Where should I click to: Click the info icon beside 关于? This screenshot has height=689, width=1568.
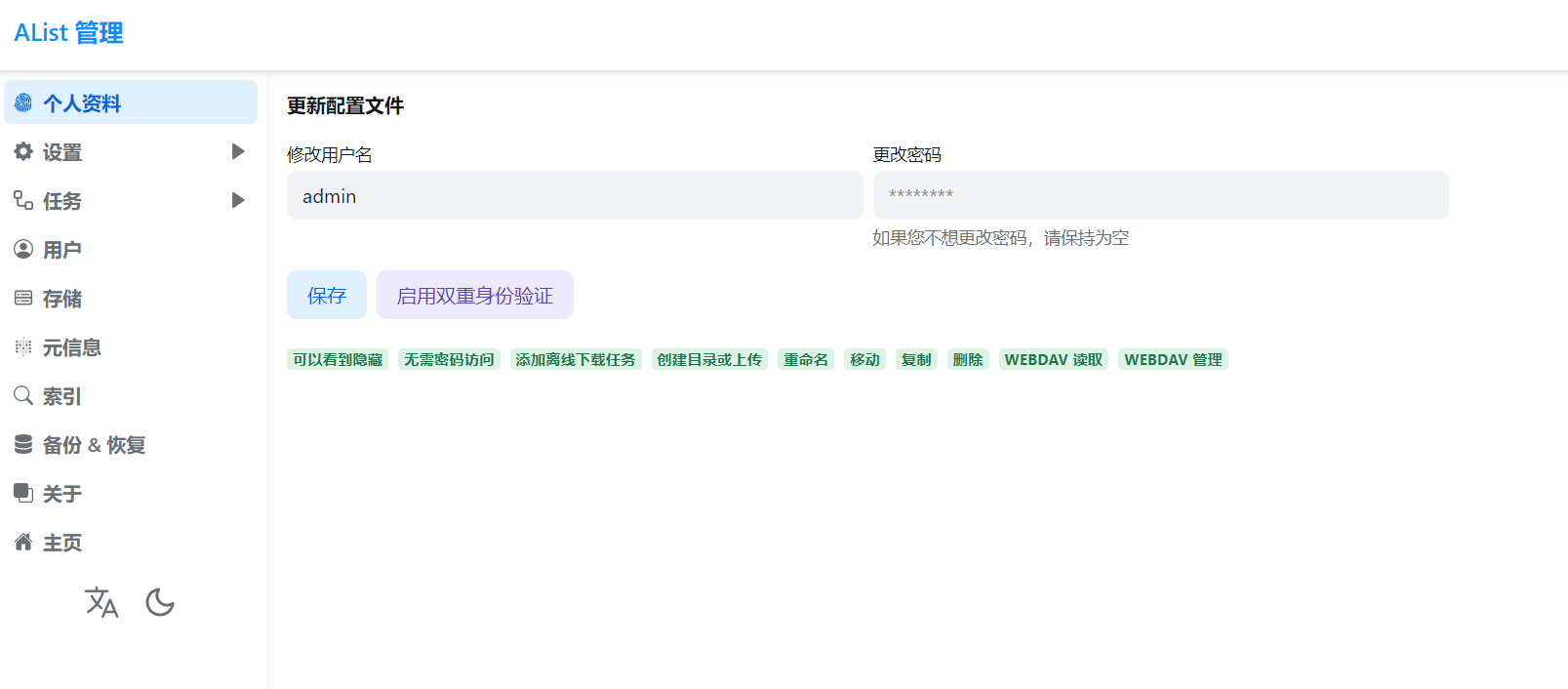tap(23, 493)
